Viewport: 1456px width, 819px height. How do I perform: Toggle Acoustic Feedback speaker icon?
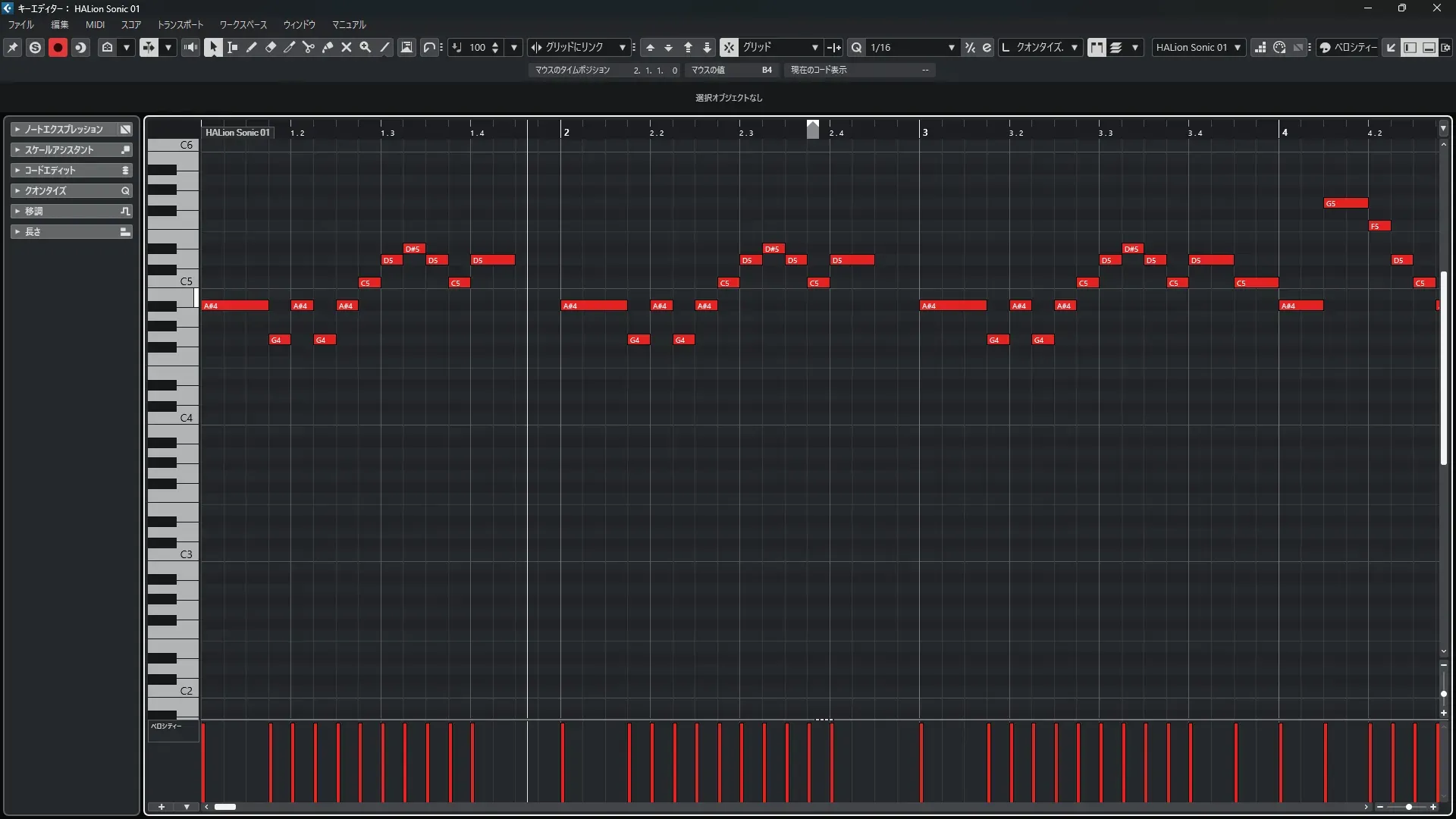pos(190,47)
